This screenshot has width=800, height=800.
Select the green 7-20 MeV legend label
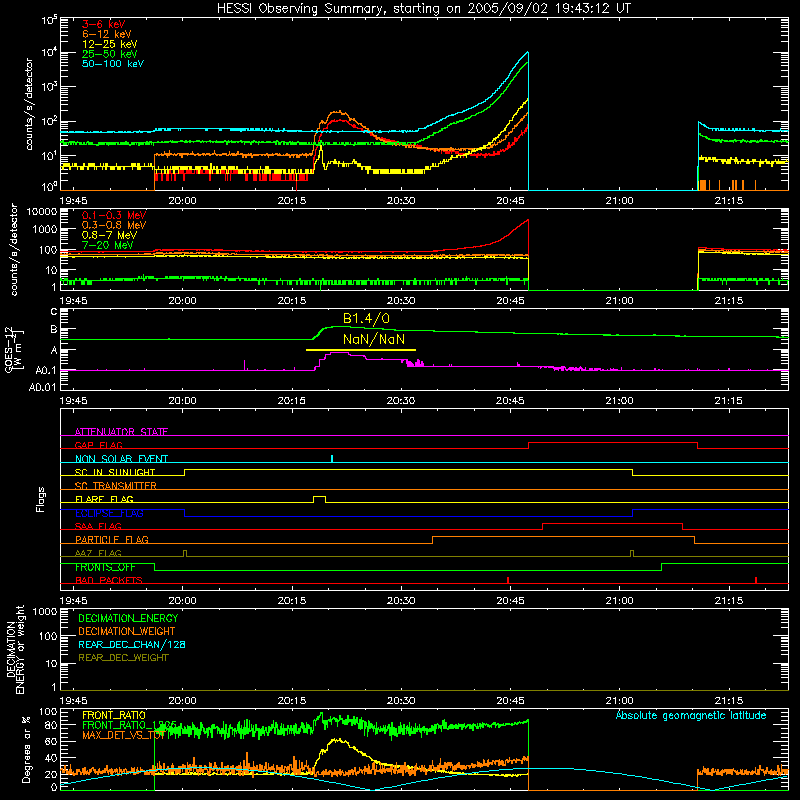[107, 245]
